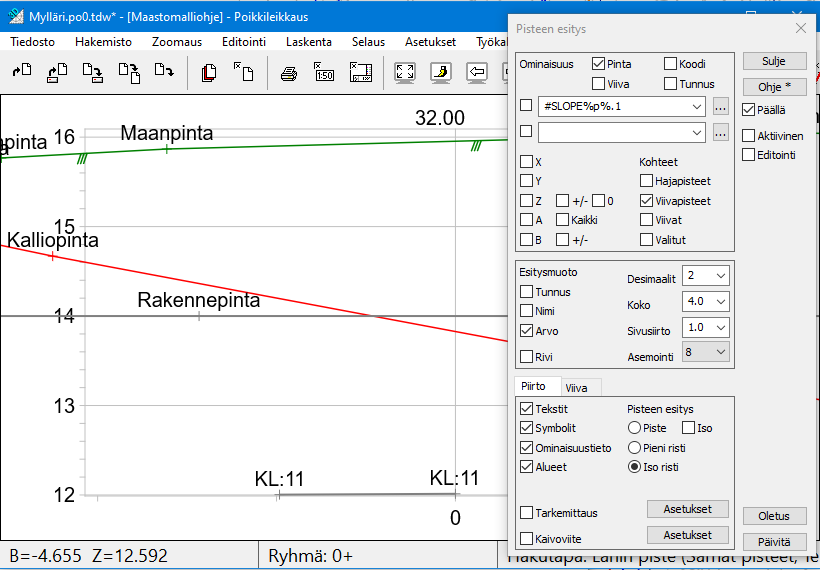This screenshot has width=820, height=570.
Task: Expand the #SLOPE%p%.1 formula dropdown
Action: pos(696,106)
